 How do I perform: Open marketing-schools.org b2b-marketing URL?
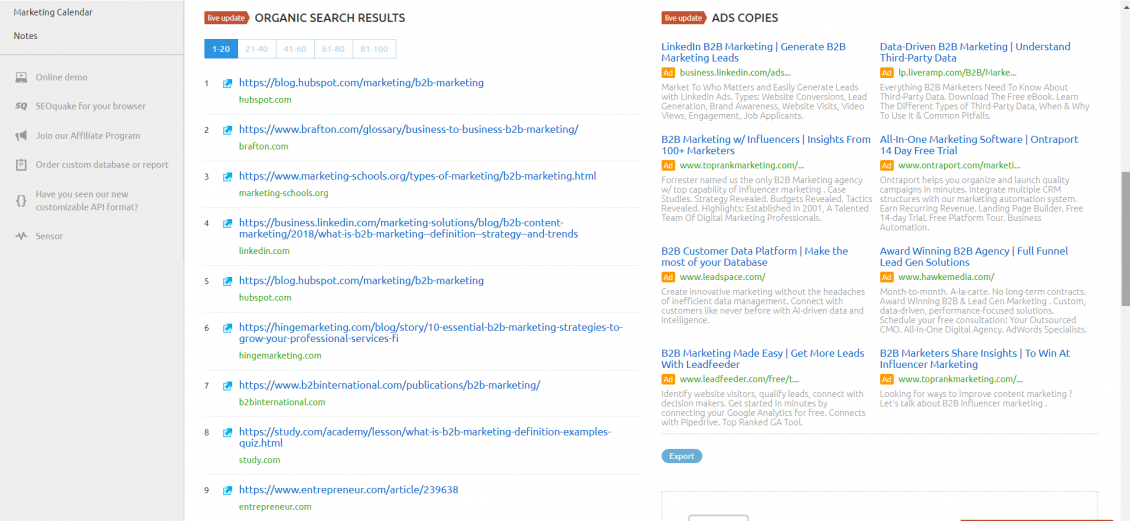[417, 176]
